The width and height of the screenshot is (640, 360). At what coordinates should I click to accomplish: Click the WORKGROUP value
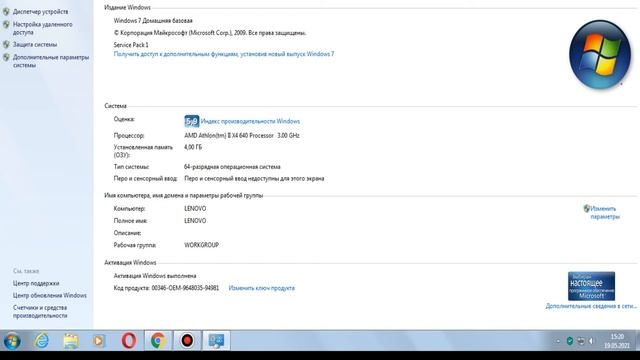[201, 245]
